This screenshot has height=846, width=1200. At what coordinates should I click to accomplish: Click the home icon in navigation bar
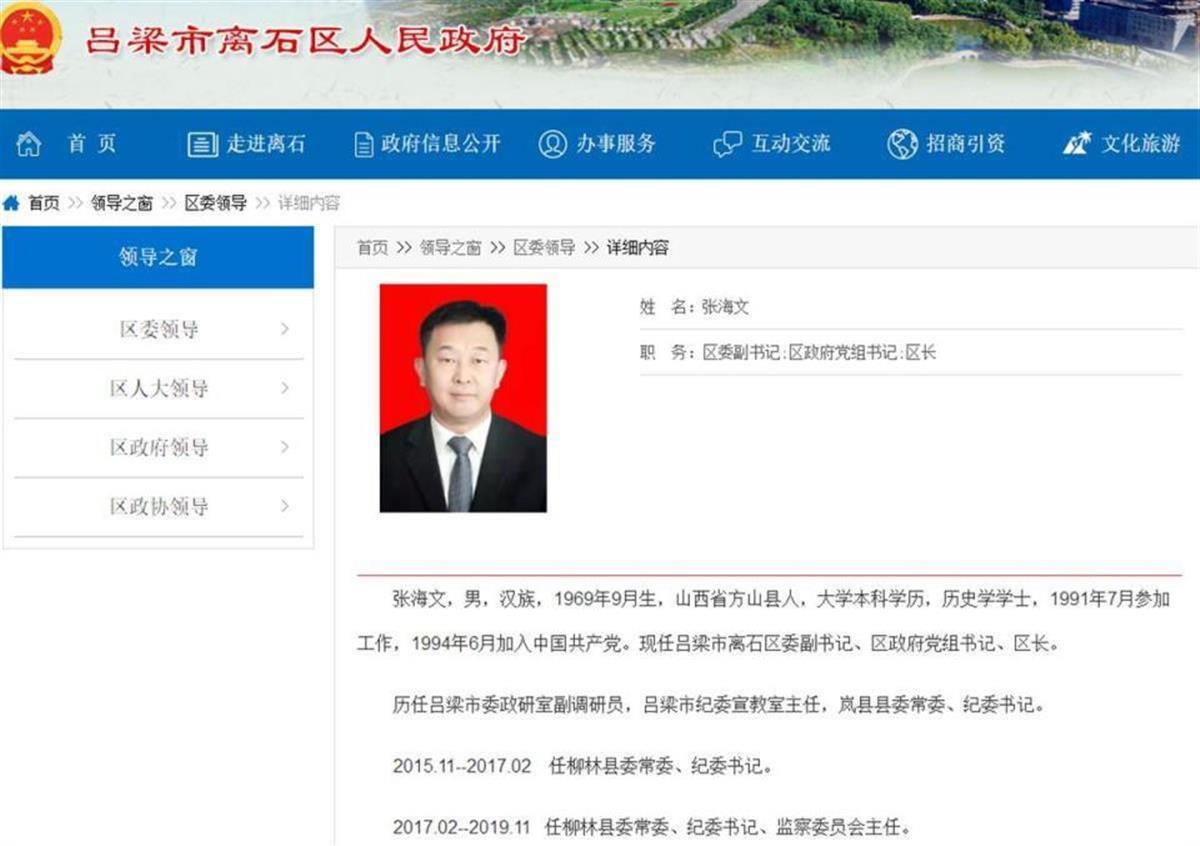28,144
